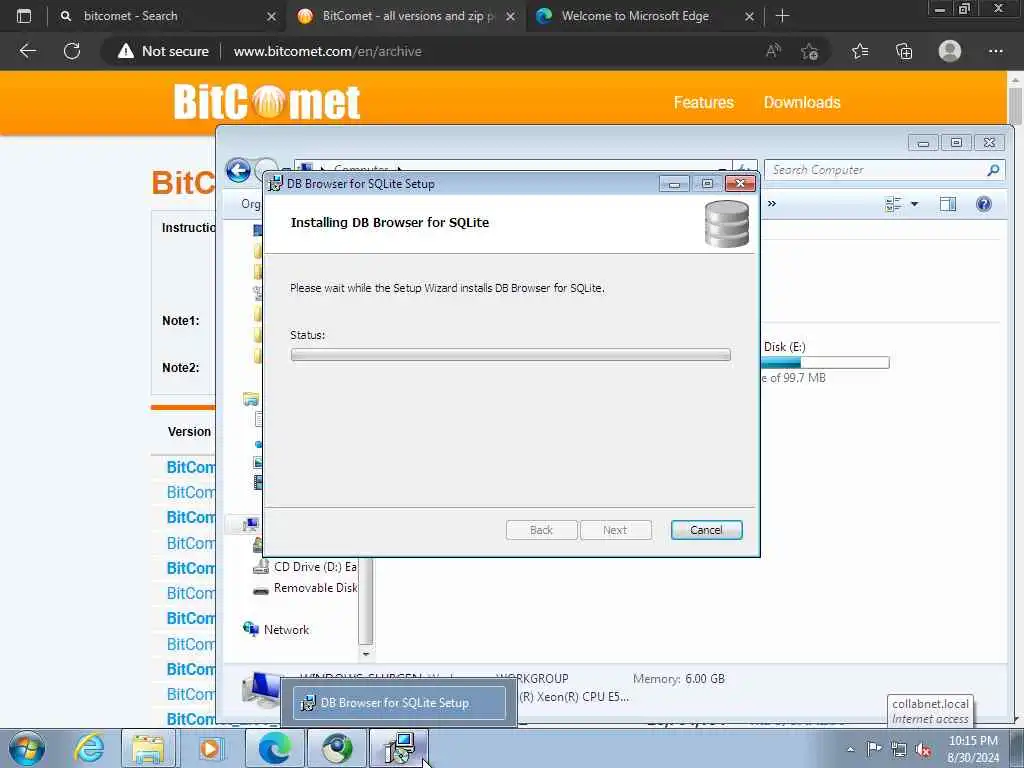Click the Not secure warning icon

point(125,51)
